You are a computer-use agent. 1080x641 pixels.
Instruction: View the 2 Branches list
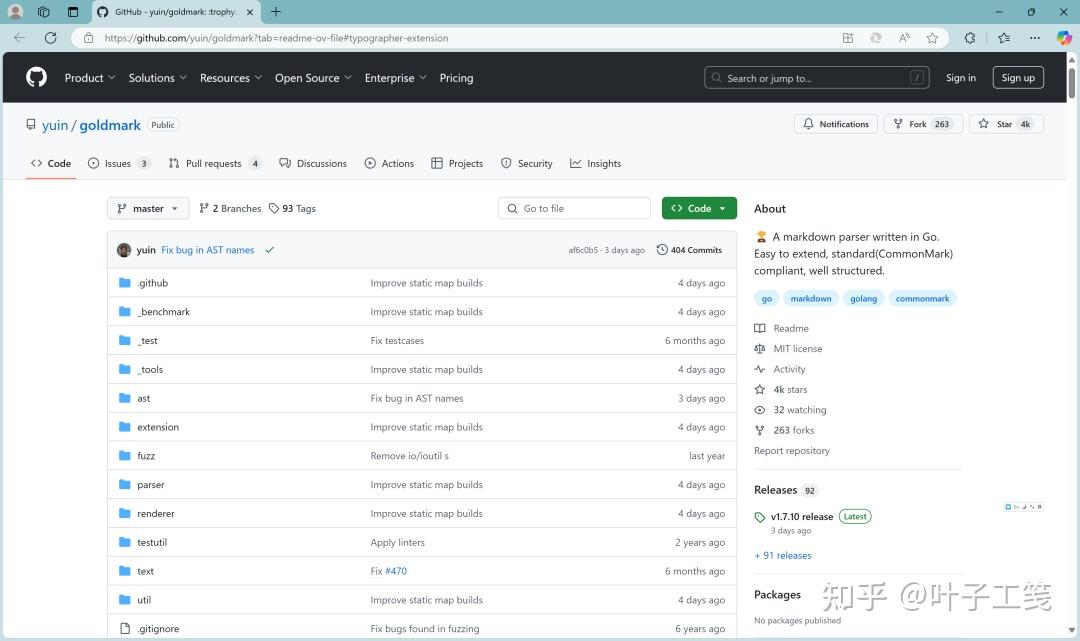pyautogui.click(x=230, y=209)
